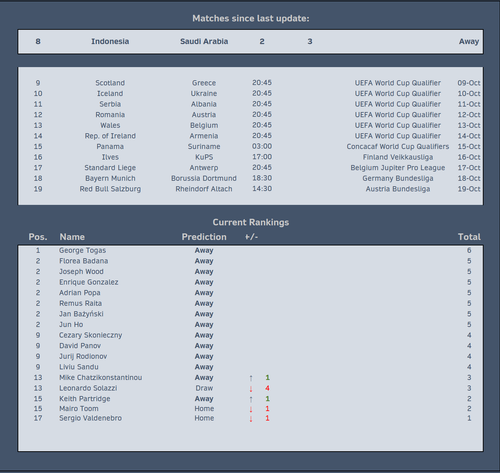Image resolution: width=500 pixels, height=473 pixels.
Task: Select George Togas in rankings
Action: click(82, 250)
